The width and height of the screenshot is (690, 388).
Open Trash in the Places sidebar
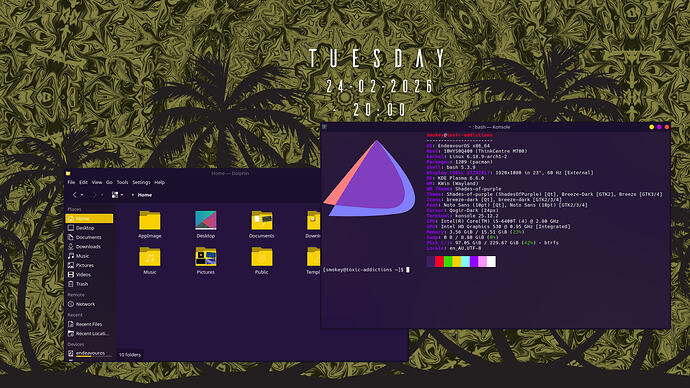point(89,284)
